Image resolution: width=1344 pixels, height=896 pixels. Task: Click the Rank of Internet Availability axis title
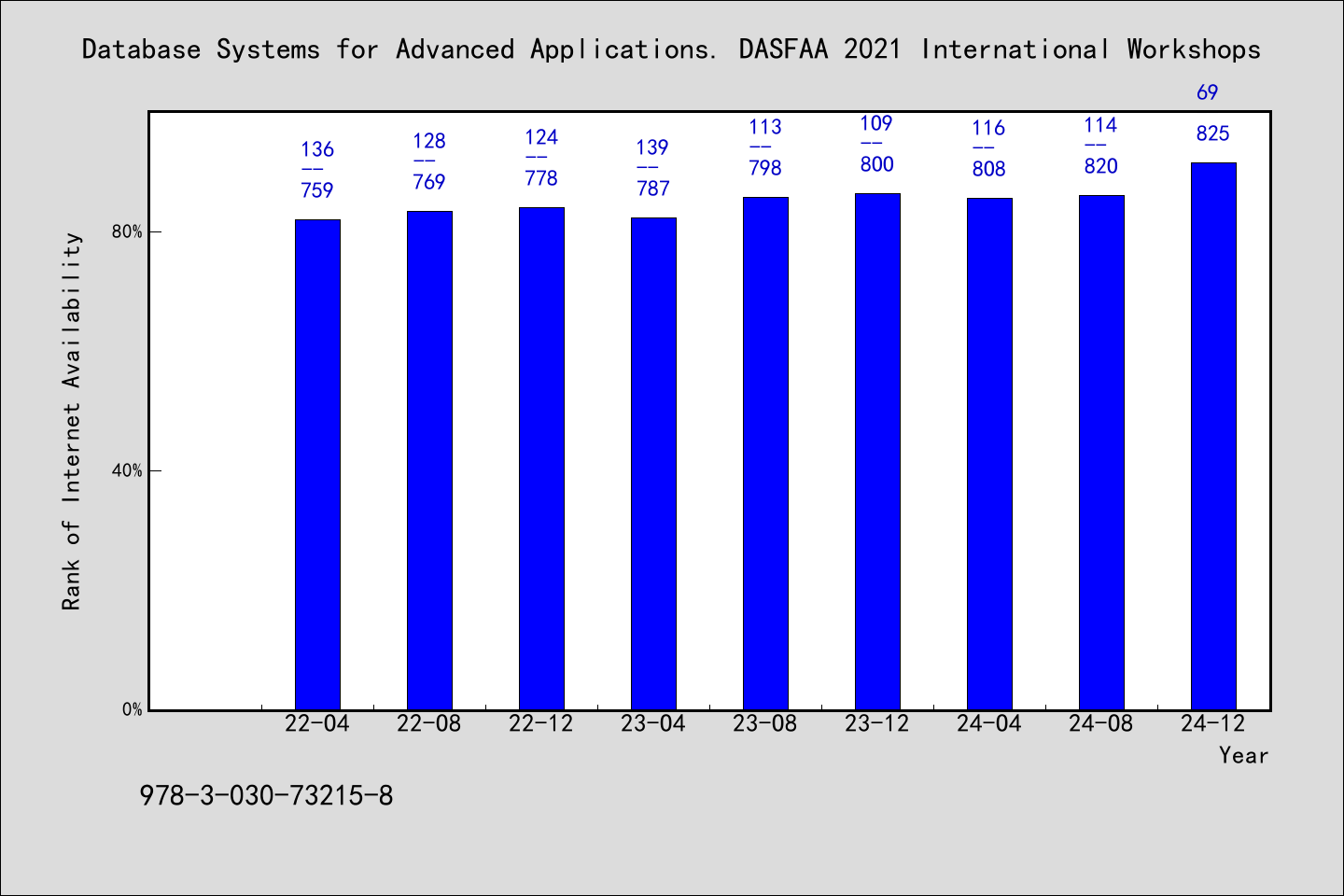pyautogui.click(x=72, y=421)
